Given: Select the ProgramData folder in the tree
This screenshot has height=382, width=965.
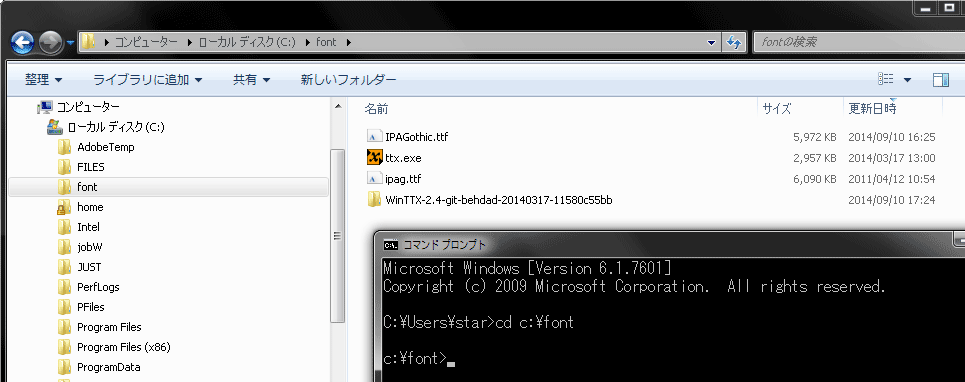Looking at the screenshot, I should coord(108,367).
